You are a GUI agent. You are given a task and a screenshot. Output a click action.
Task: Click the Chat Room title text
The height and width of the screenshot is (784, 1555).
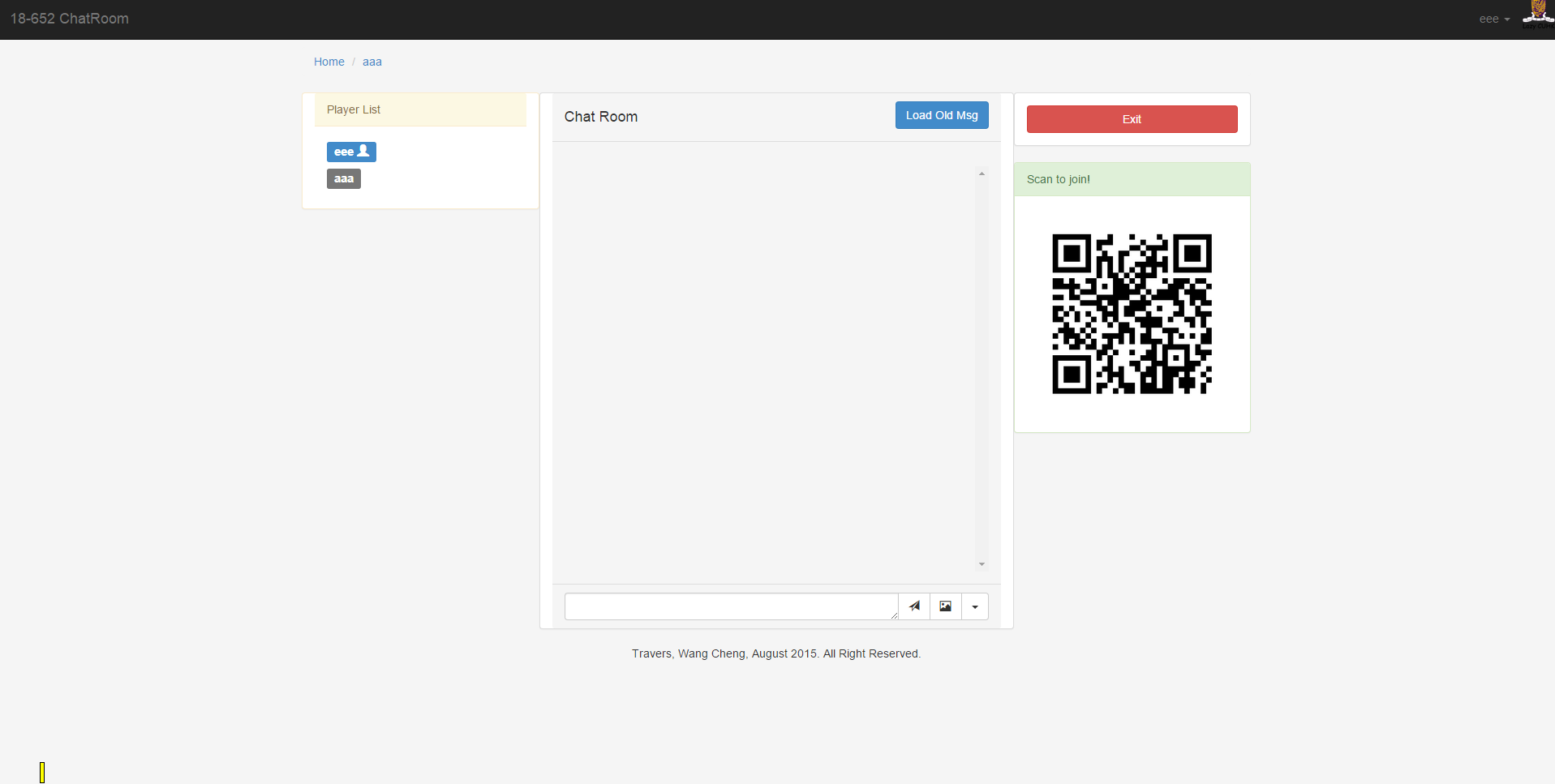pos(601,117)
